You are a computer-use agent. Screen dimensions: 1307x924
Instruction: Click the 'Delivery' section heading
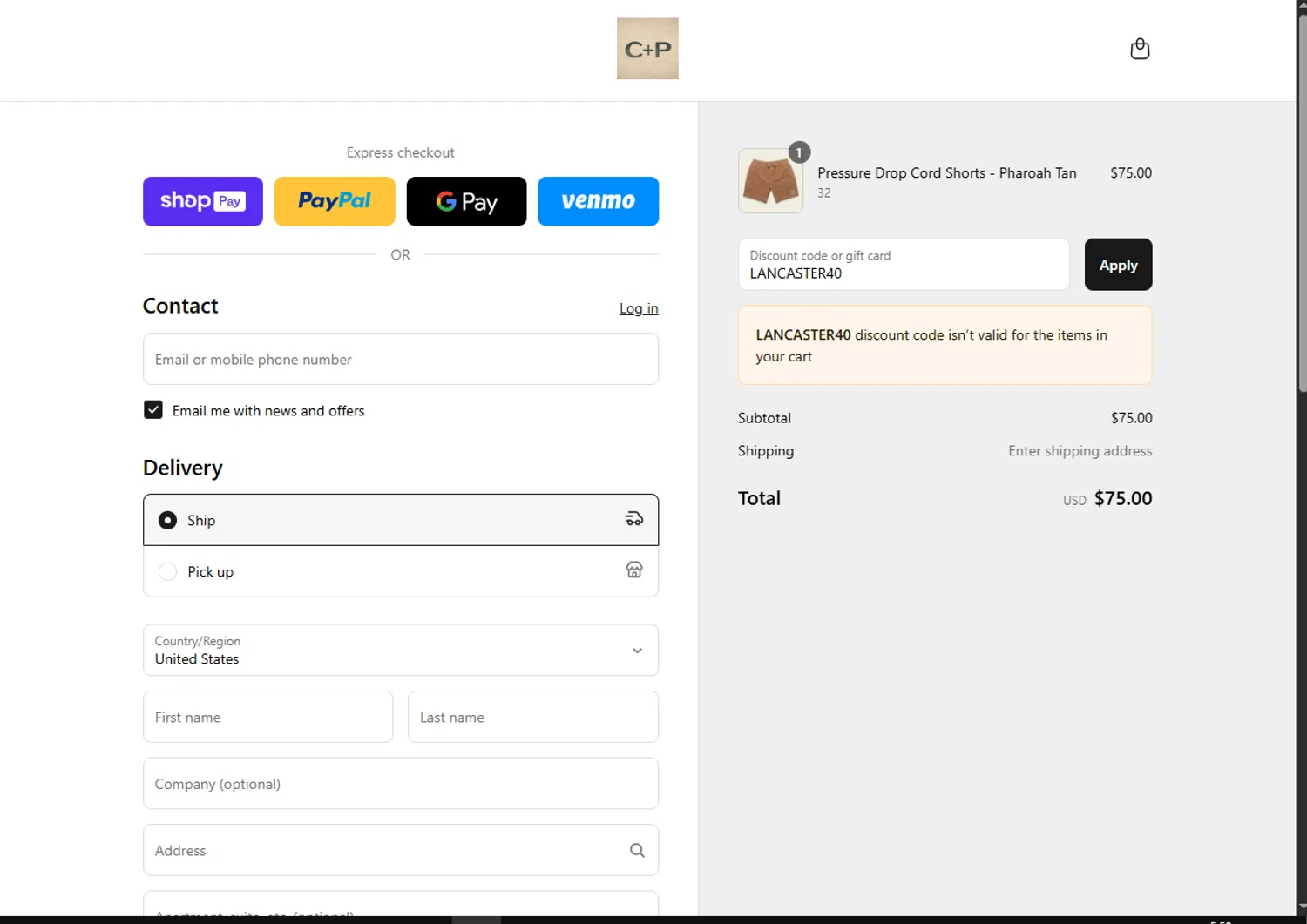click(183, 468)
